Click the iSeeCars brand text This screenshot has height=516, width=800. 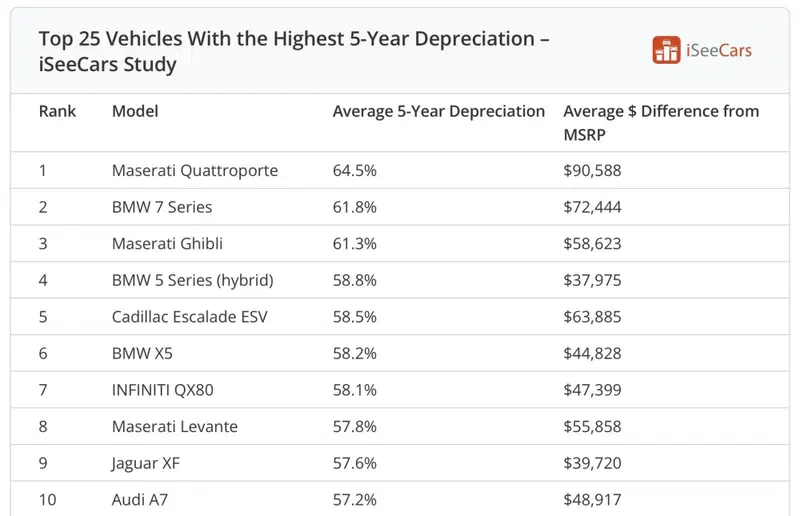(719, 51)
